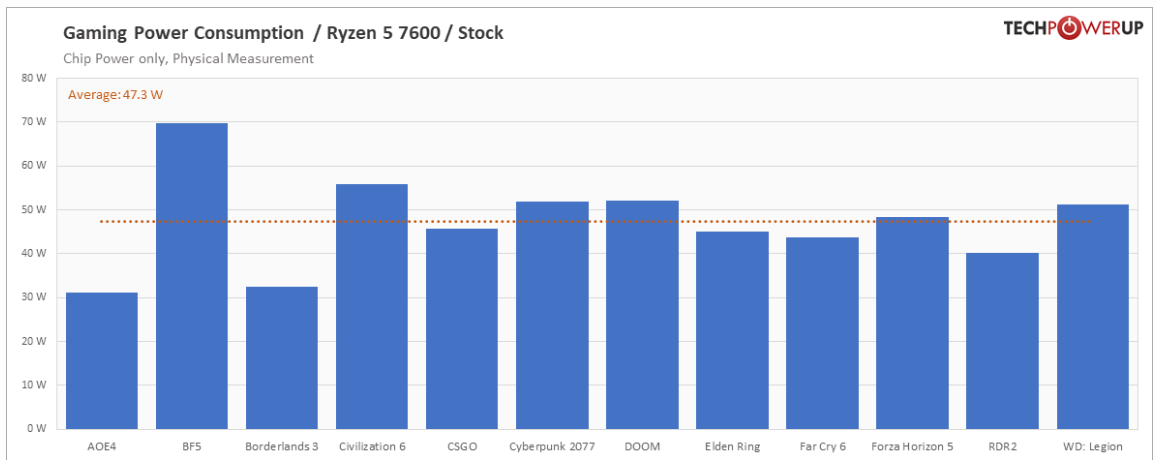Click the Cyberpunk 2077 bar

[552, 315]
